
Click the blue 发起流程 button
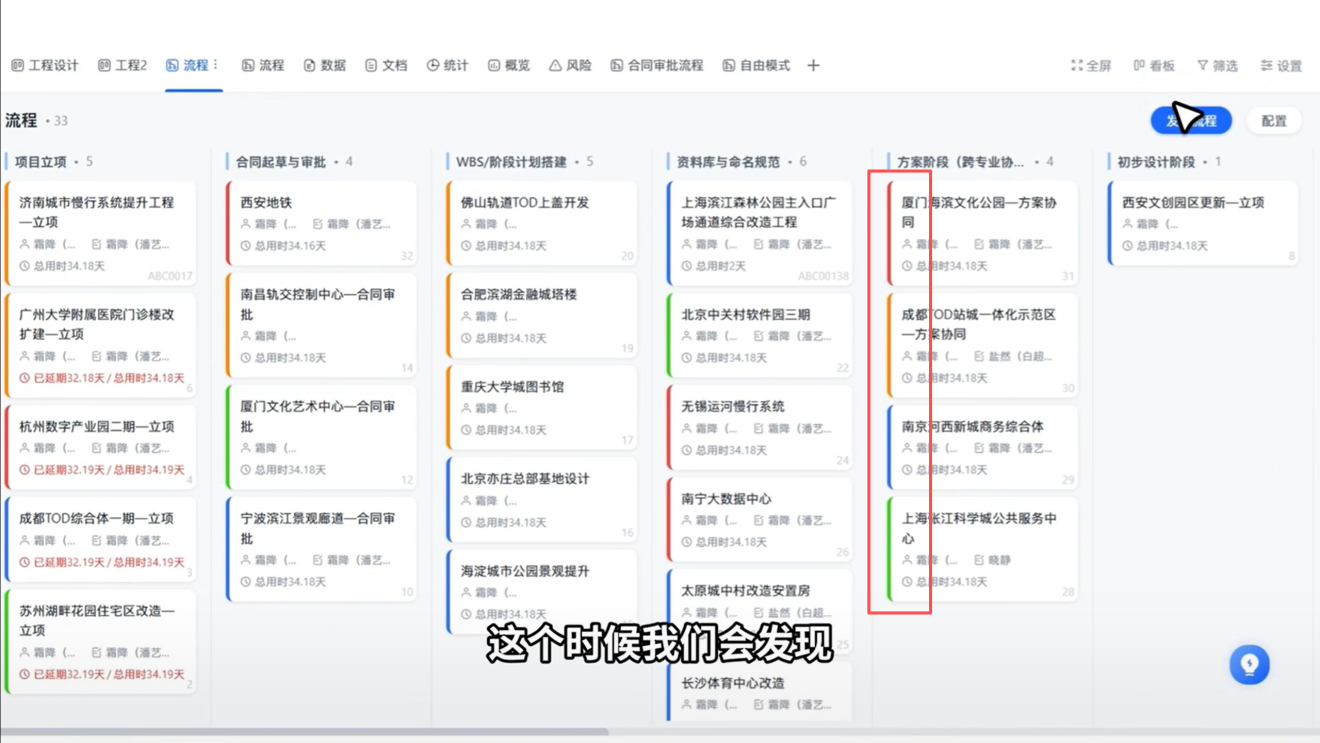click(1191, 120)
